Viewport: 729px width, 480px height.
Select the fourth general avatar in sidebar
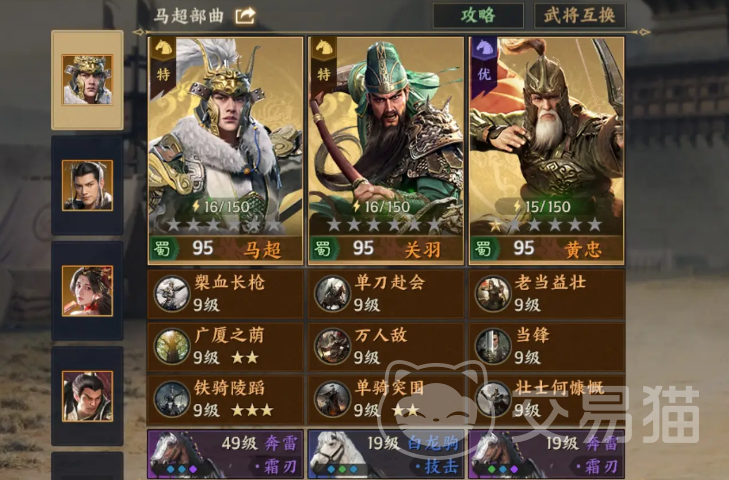[87, 396]
